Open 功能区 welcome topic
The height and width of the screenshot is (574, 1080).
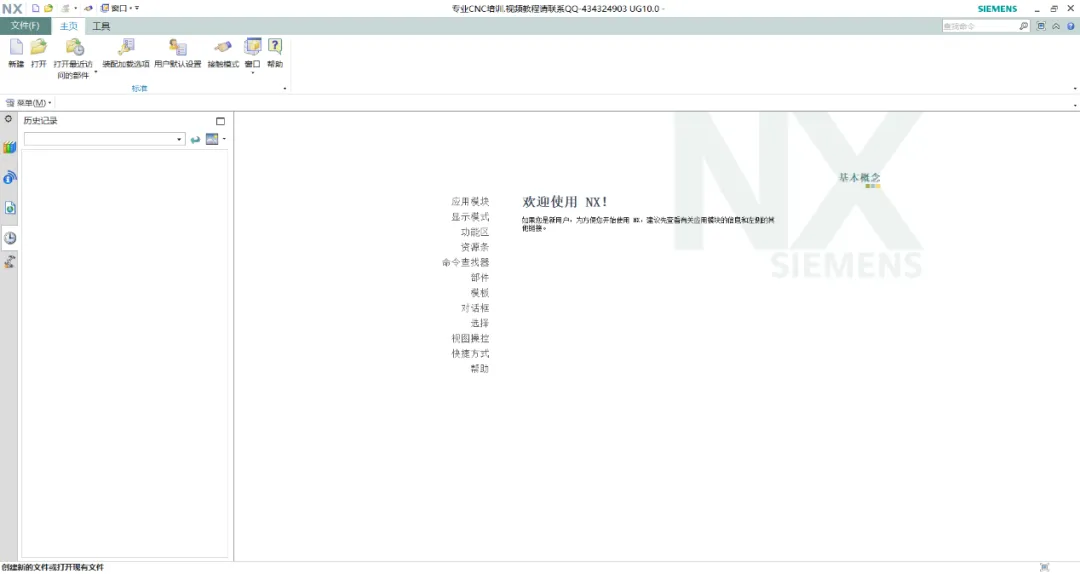[x=475, y=232]
